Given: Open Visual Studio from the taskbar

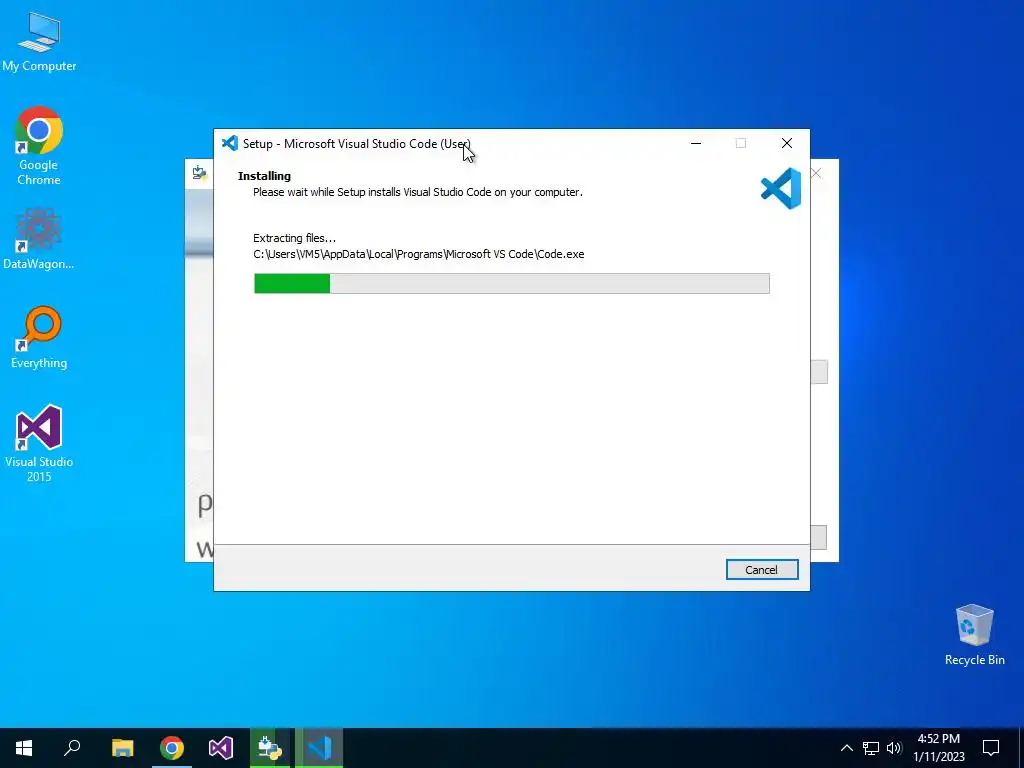Looking at the screenshot, I should tap(221, 748).
